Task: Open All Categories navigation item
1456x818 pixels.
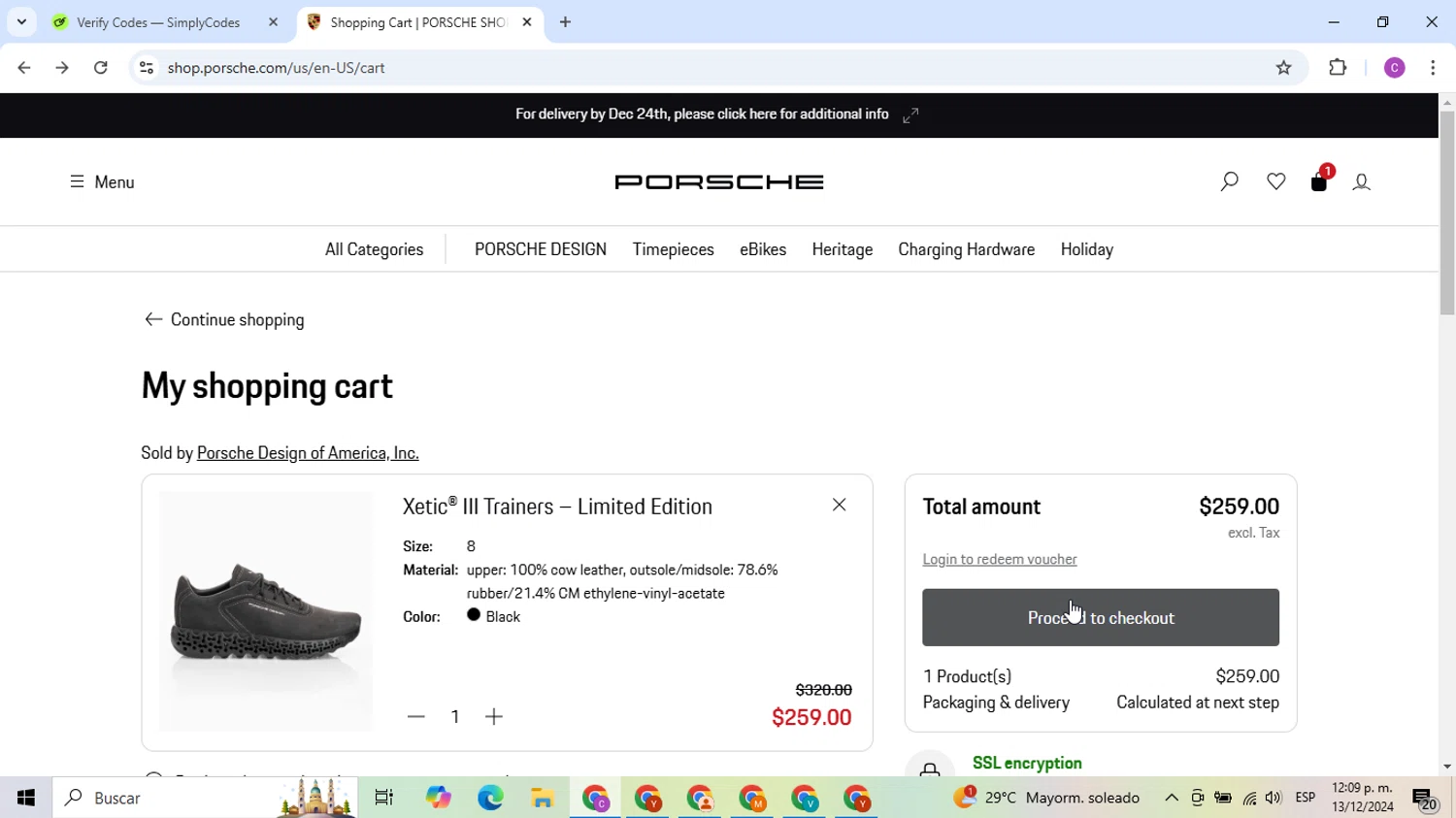Action: (374, 249)
